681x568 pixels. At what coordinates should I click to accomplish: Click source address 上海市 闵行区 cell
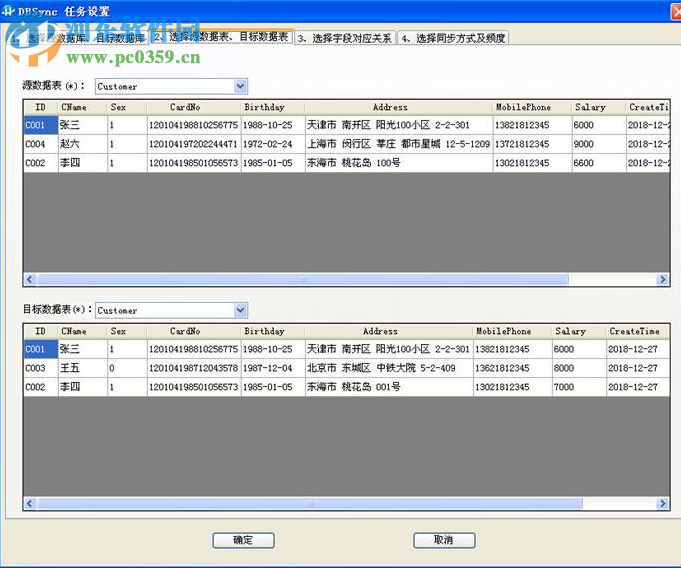[x=399, y=144]
